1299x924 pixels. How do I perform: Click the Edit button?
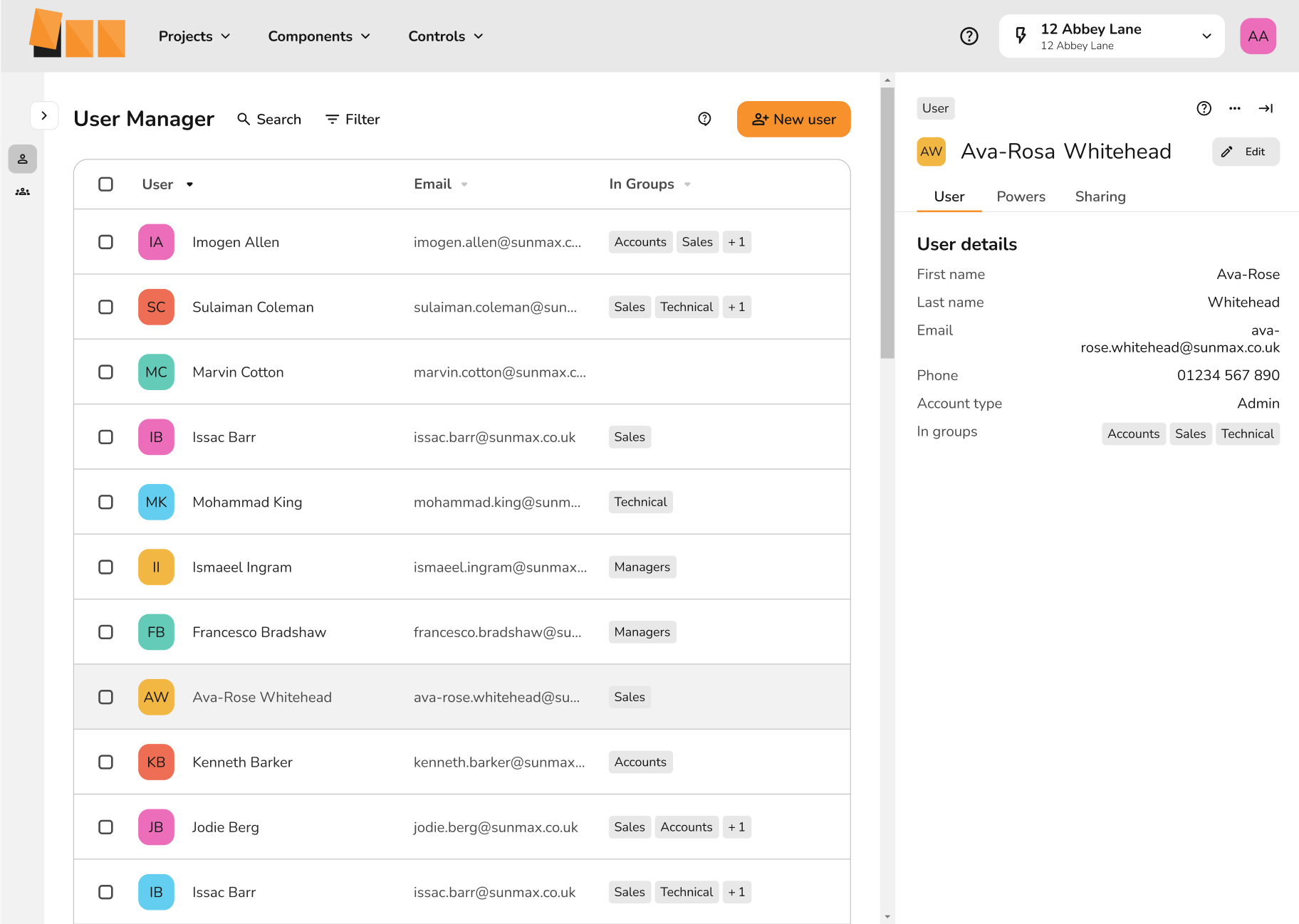(1246, 152)
